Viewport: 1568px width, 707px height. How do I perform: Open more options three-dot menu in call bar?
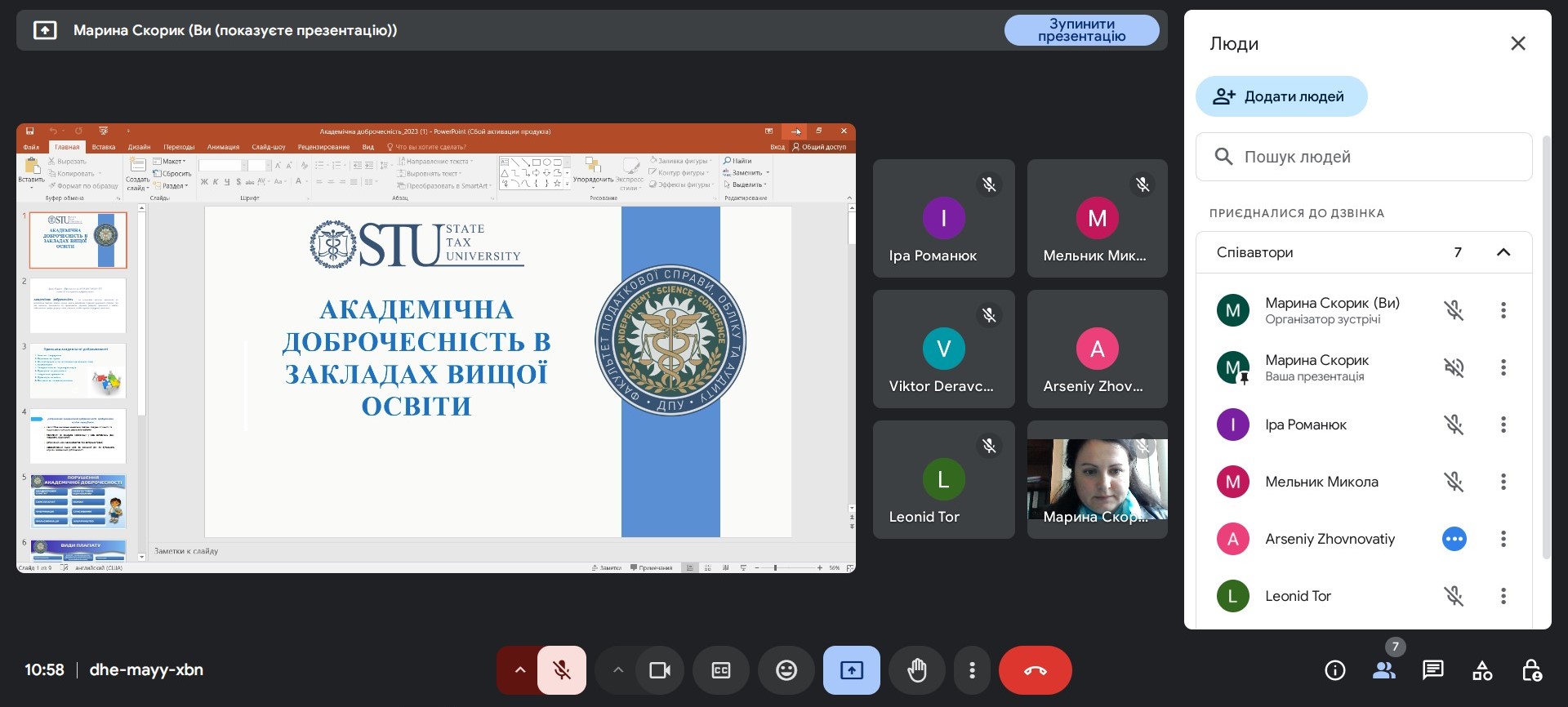[972, 670]
